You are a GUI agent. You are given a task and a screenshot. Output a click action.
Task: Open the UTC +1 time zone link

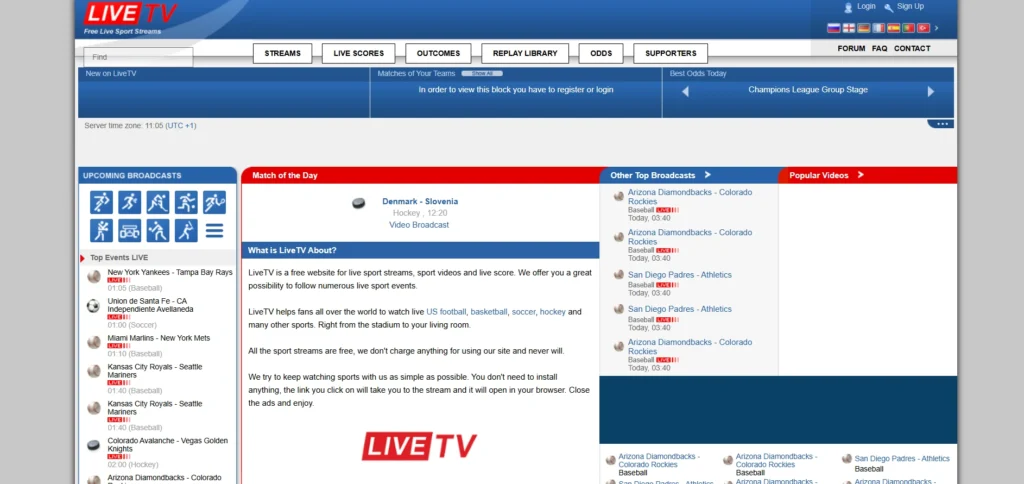pos(181,125)
